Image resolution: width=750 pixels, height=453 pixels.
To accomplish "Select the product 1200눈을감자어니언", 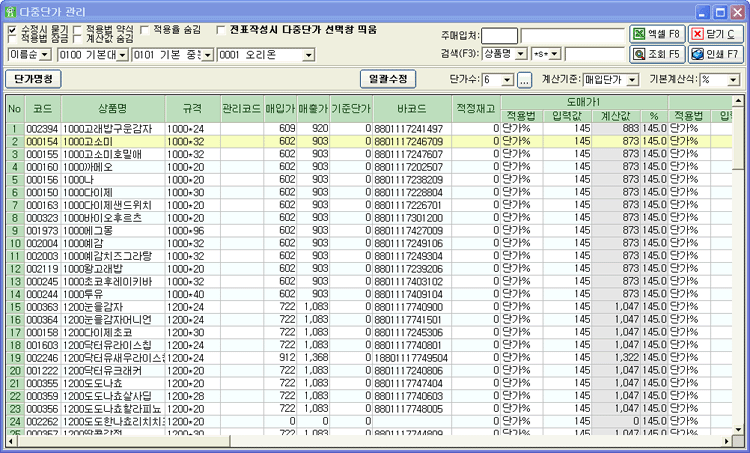I will (x=113, y=320).
